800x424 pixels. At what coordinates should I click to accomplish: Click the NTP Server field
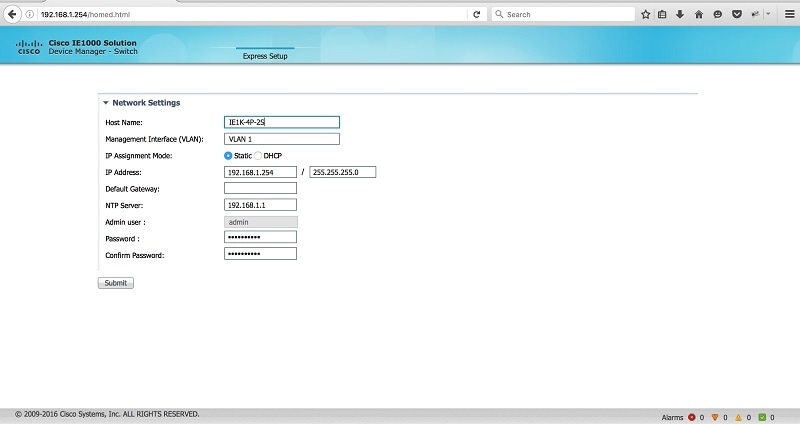(260, 205)
